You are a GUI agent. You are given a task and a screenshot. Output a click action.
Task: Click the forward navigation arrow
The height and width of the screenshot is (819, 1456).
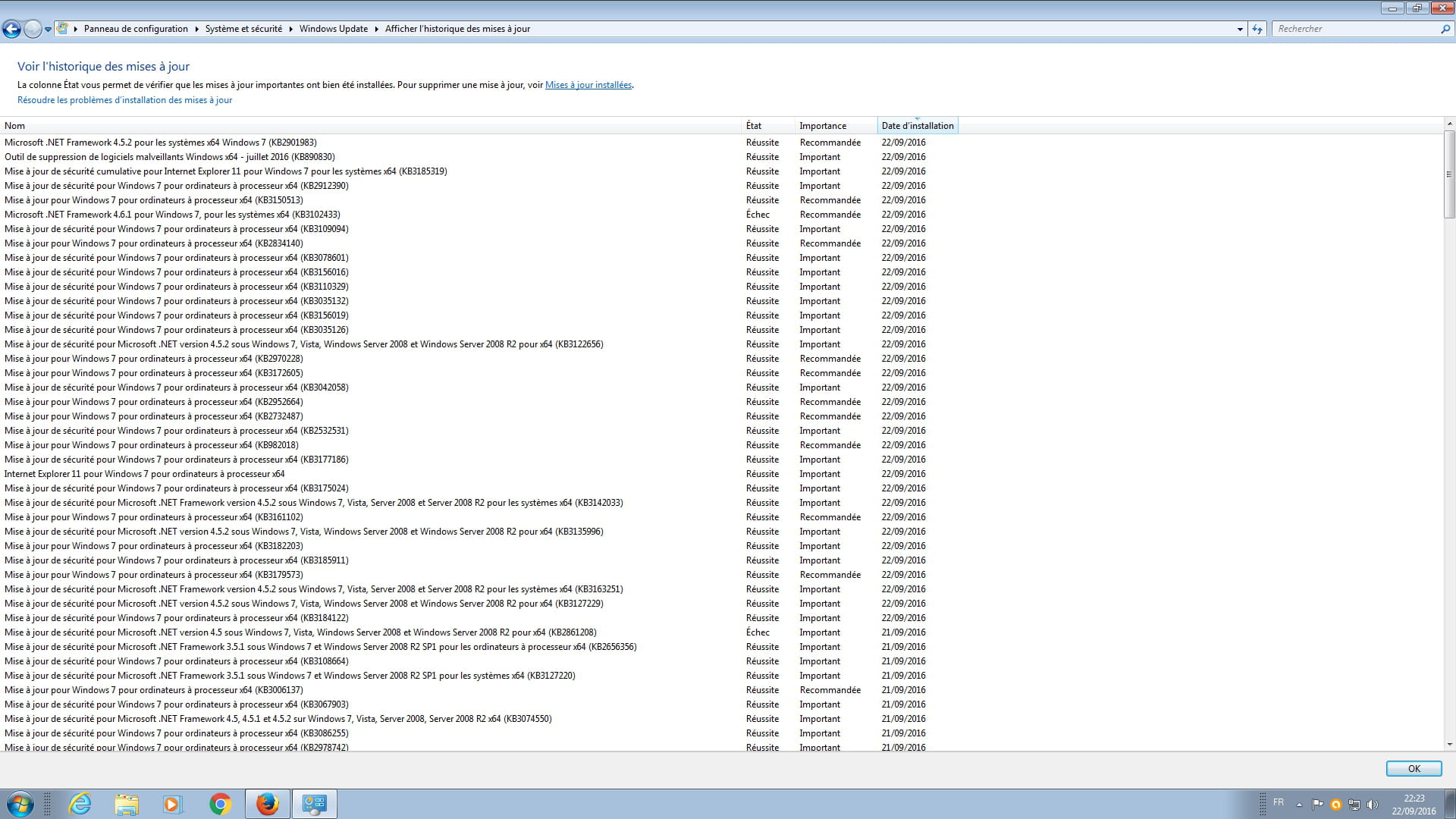[x=33, y=29]
